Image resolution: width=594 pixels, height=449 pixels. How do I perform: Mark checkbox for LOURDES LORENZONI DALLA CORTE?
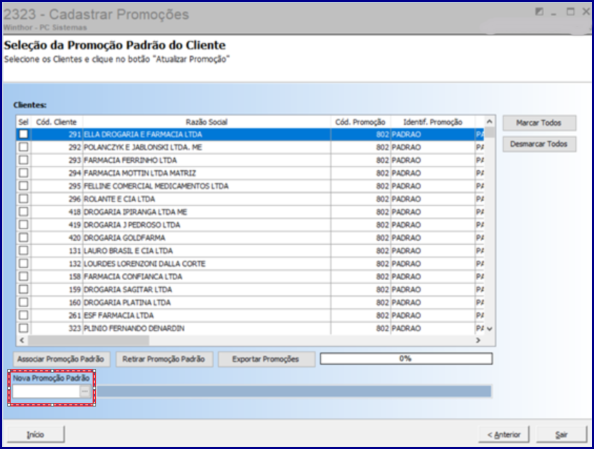point(23,263)
